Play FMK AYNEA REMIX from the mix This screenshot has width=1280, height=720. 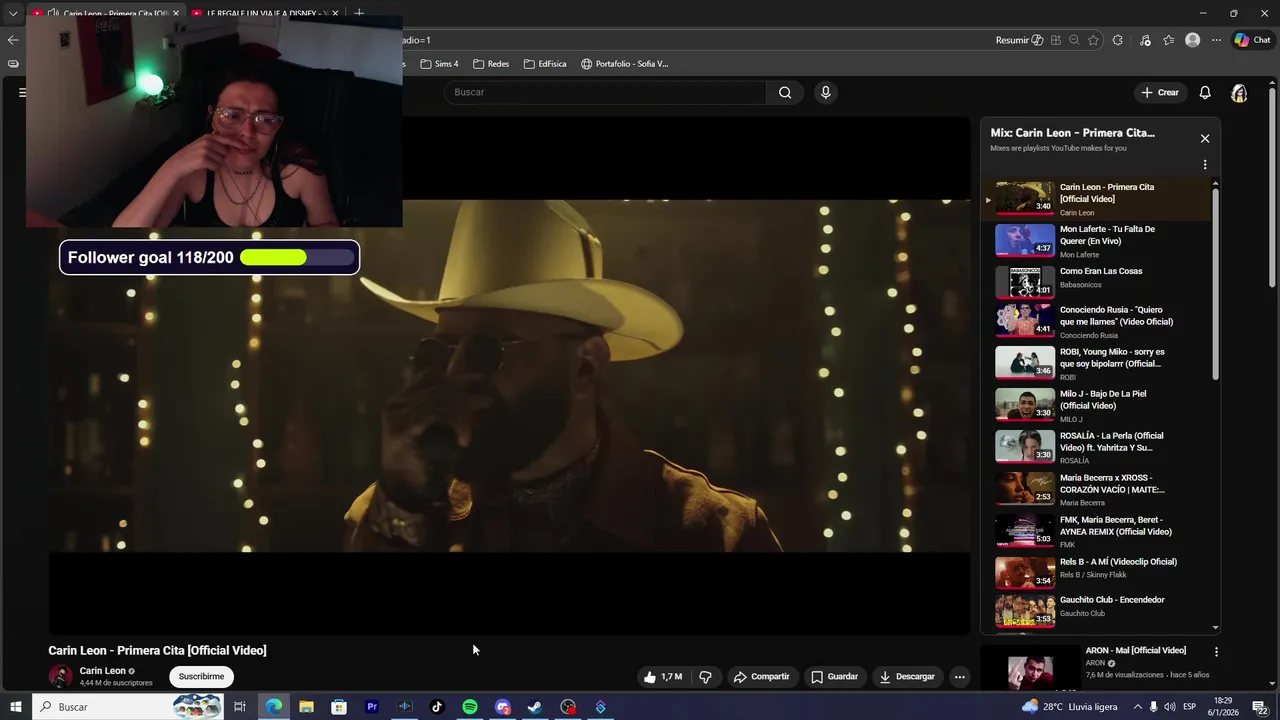tap(1095, 531)
